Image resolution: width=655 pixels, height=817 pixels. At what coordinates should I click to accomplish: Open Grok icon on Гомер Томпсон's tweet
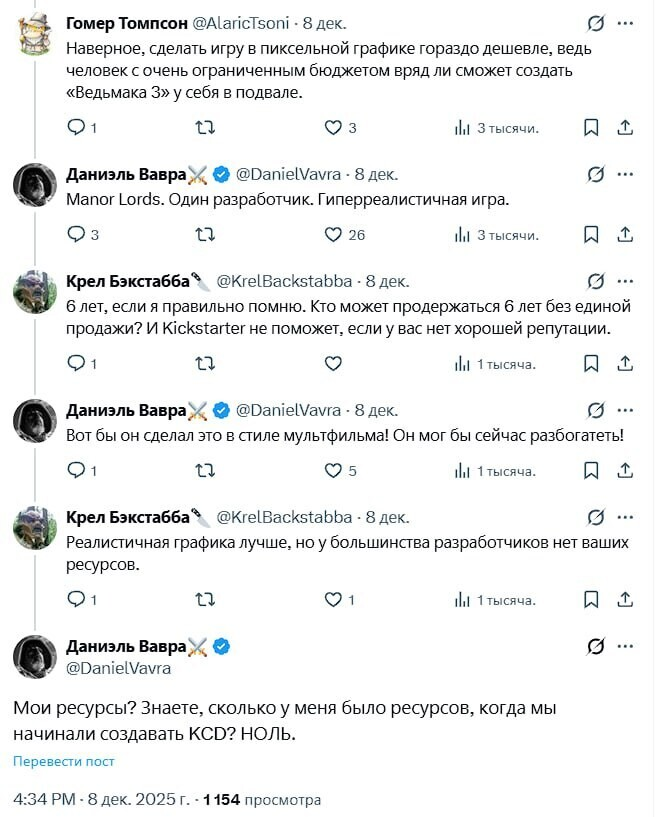[596, 22]
